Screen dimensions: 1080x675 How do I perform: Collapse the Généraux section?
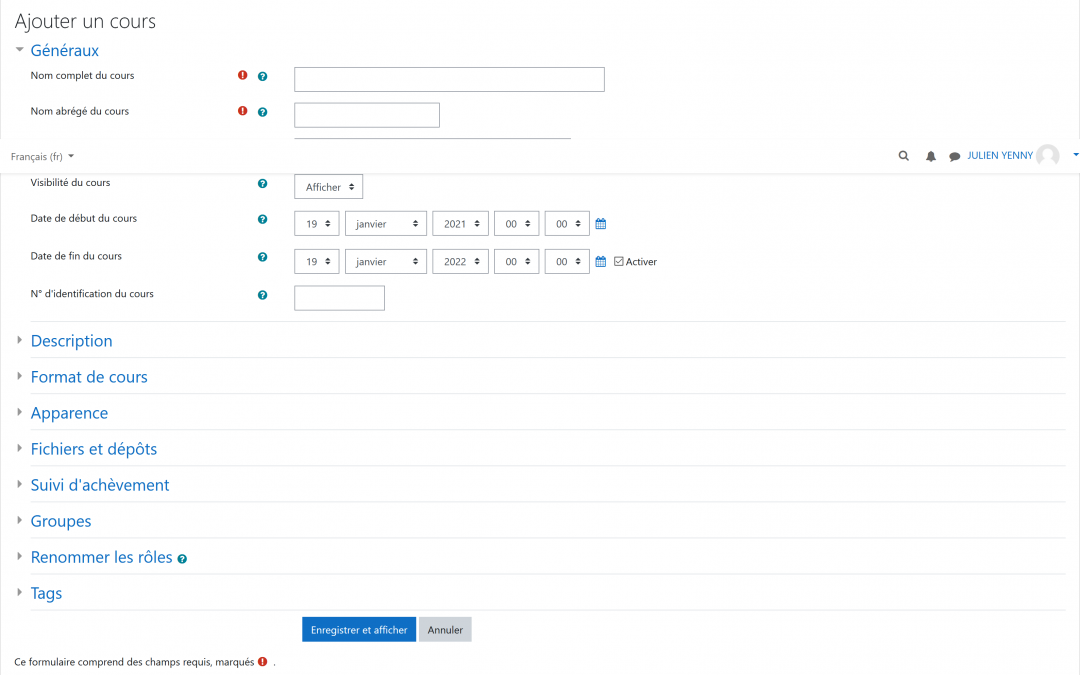pyautogui.click(x=64, y=50)
